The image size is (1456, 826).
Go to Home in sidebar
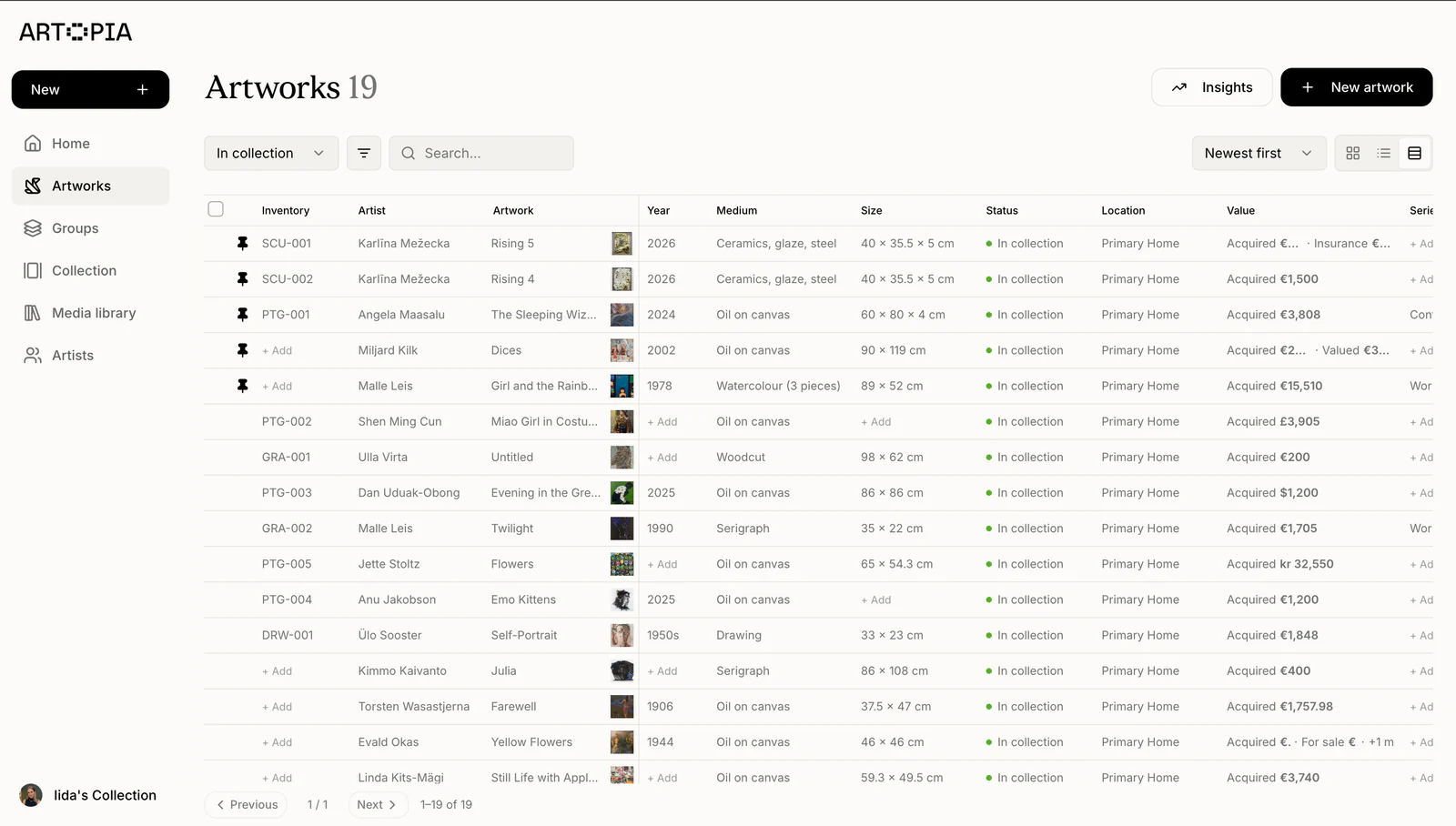point(90,144)
